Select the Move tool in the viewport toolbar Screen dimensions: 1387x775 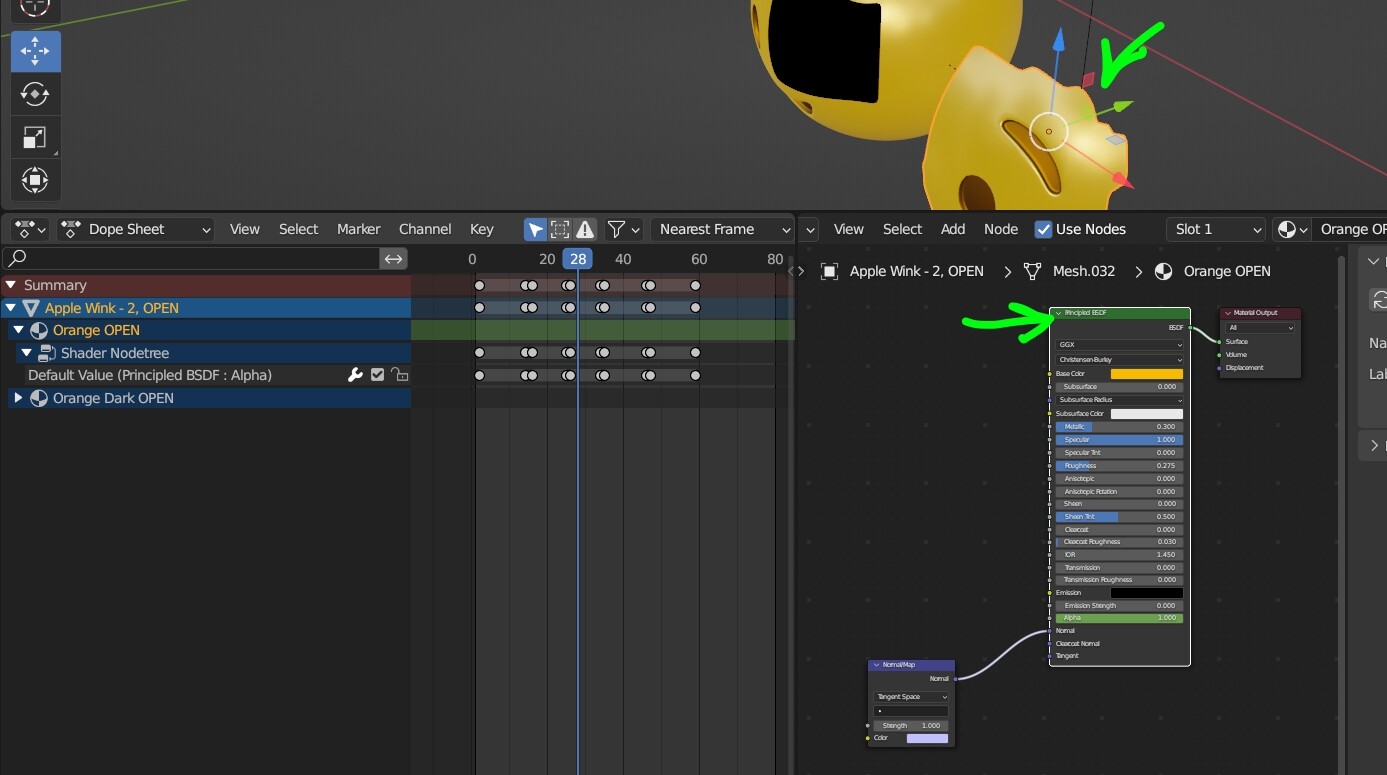35,51
